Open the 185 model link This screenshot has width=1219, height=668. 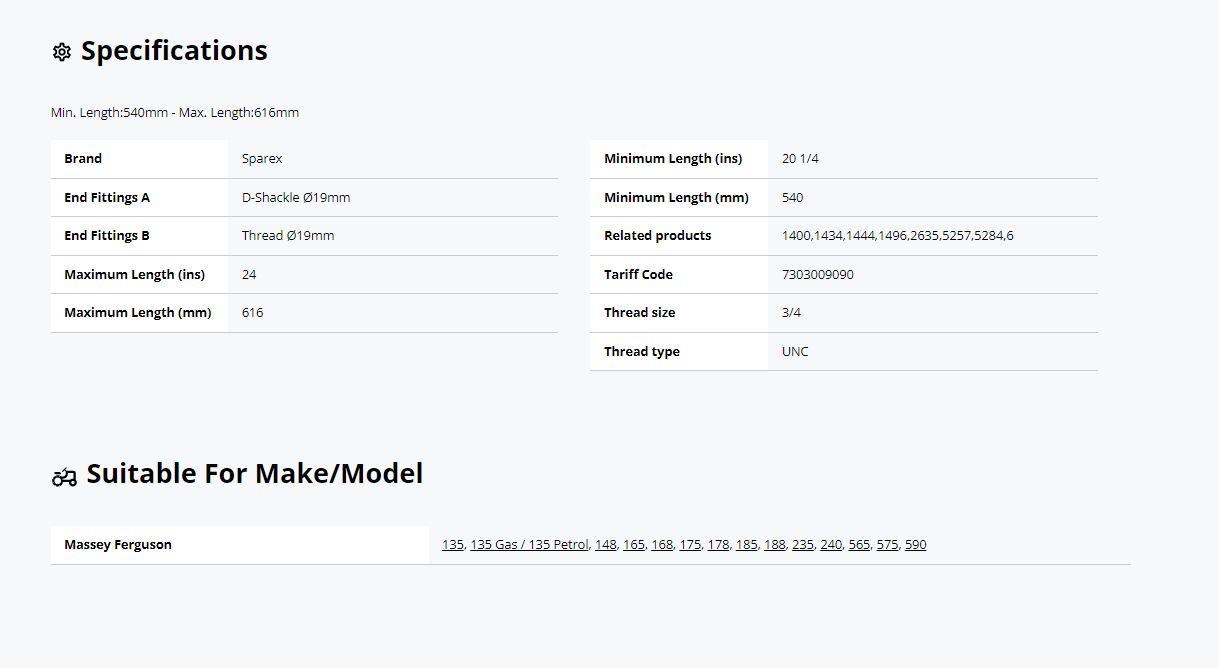point(746,545)
